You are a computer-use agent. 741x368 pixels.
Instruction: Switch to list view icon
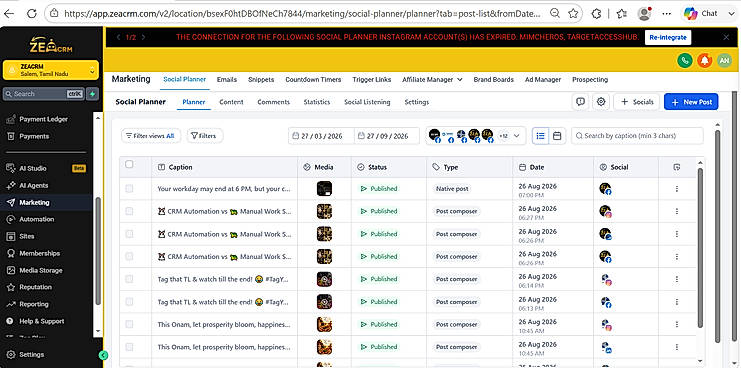[541, 136]
